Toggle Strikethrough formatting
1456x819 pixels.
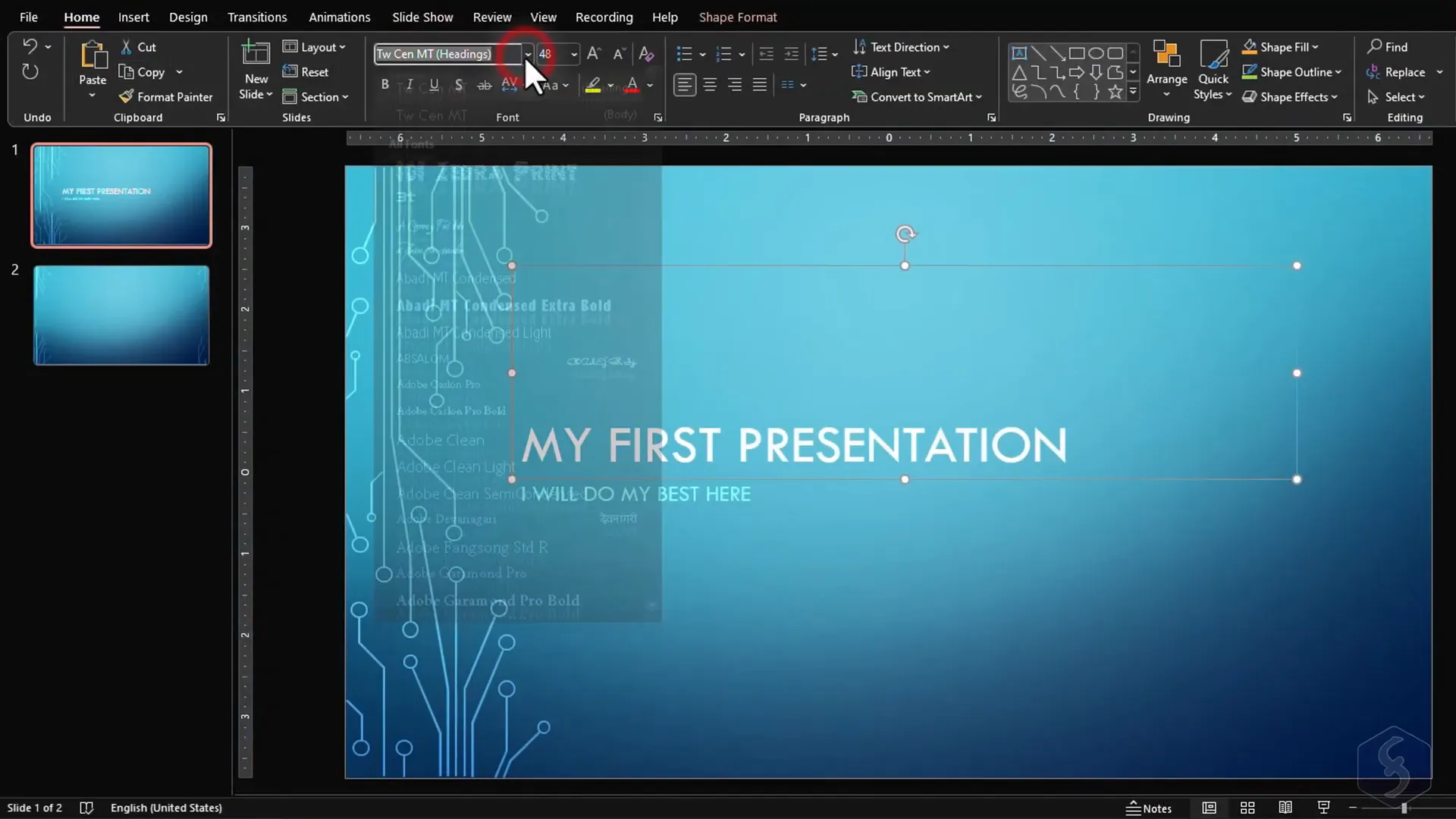(x=484, y=85)
